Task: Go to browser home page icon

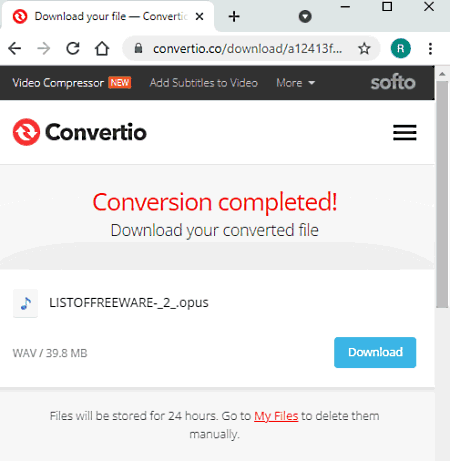Action: click(102, 49)
